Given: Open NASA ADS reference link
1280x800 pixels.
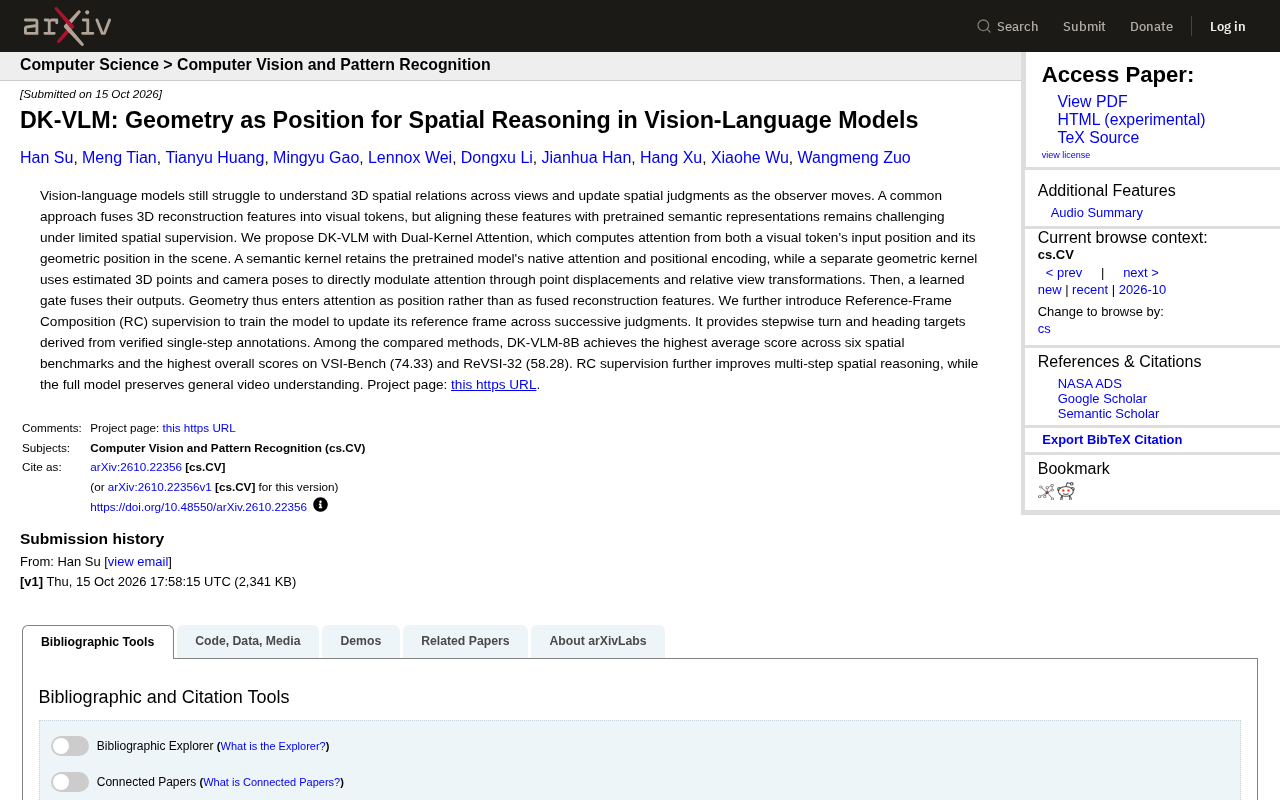Looking at the screenshot, I should click(1090, 384).
